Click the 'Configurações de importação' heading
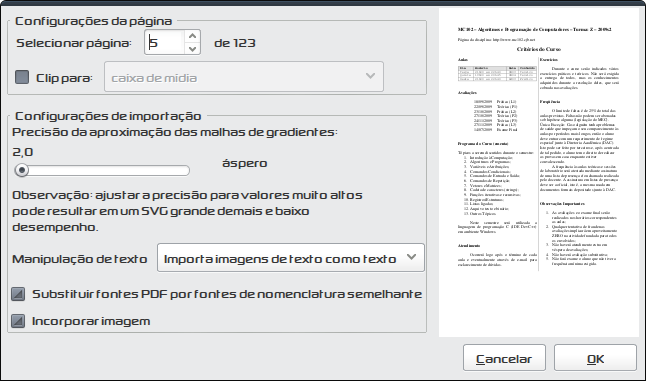This screenshot has width=646, height=381. pos(108,116)
